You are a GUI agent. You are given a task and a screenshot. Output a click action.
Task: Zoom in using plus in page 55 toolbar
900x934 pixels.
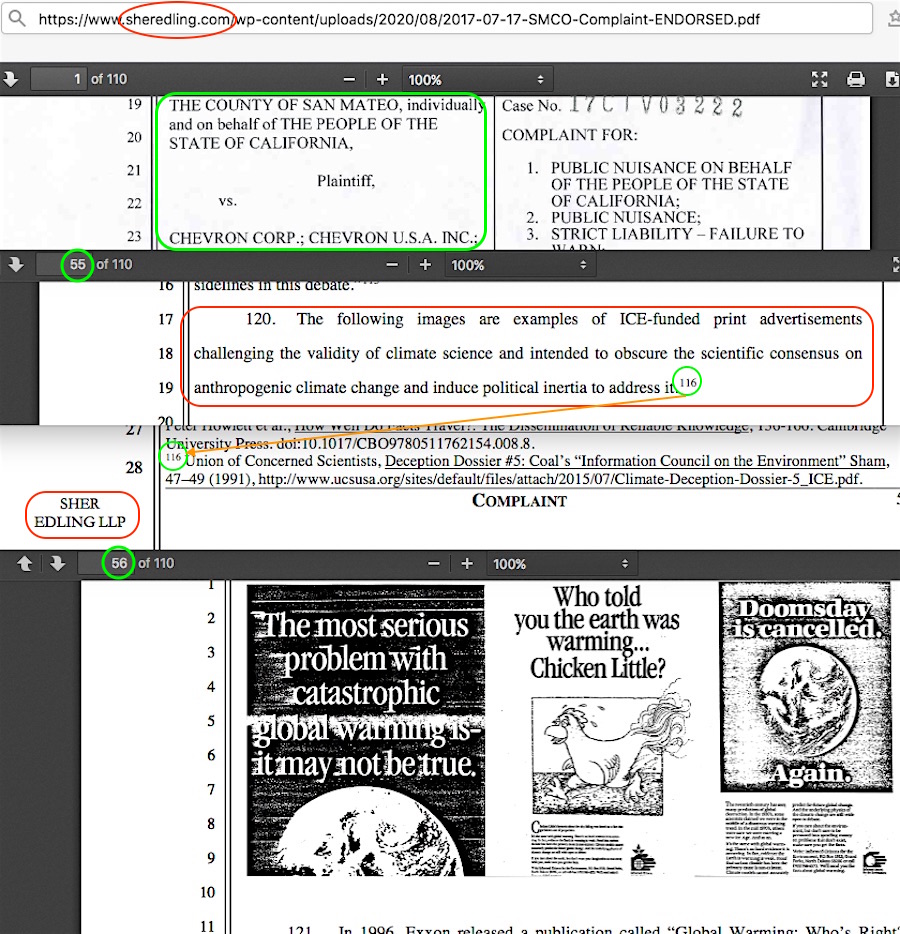425,265
